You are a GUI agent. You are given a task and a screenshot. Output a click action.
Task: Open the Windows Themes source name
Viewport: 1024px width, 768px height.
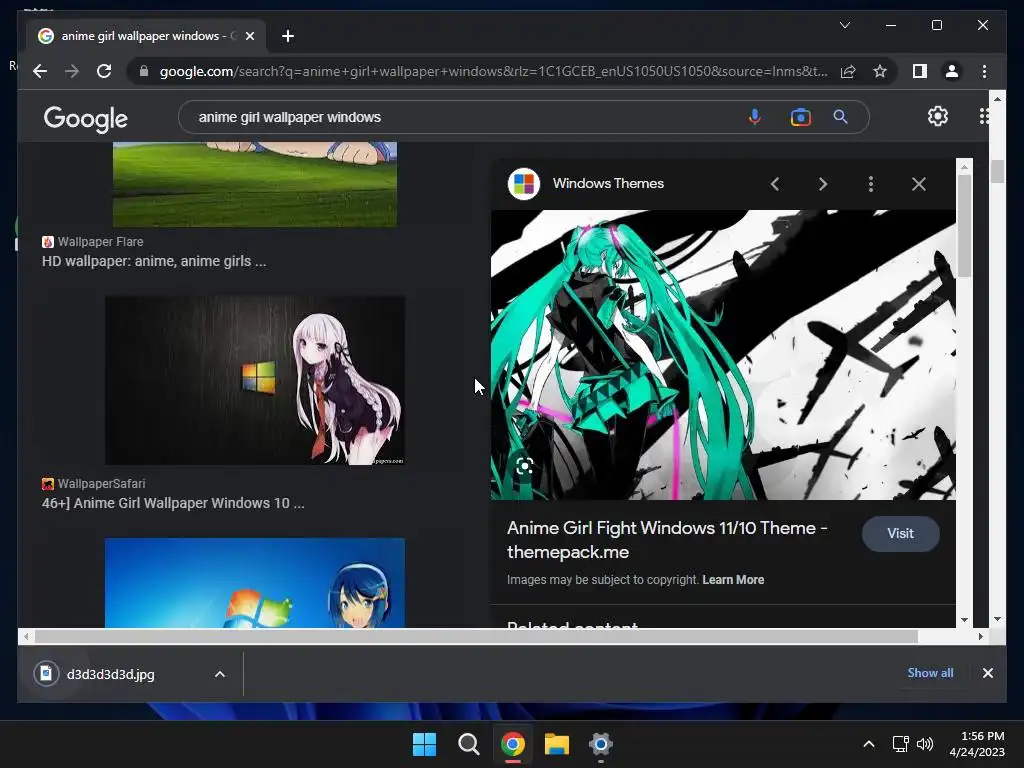coord(608,184)
